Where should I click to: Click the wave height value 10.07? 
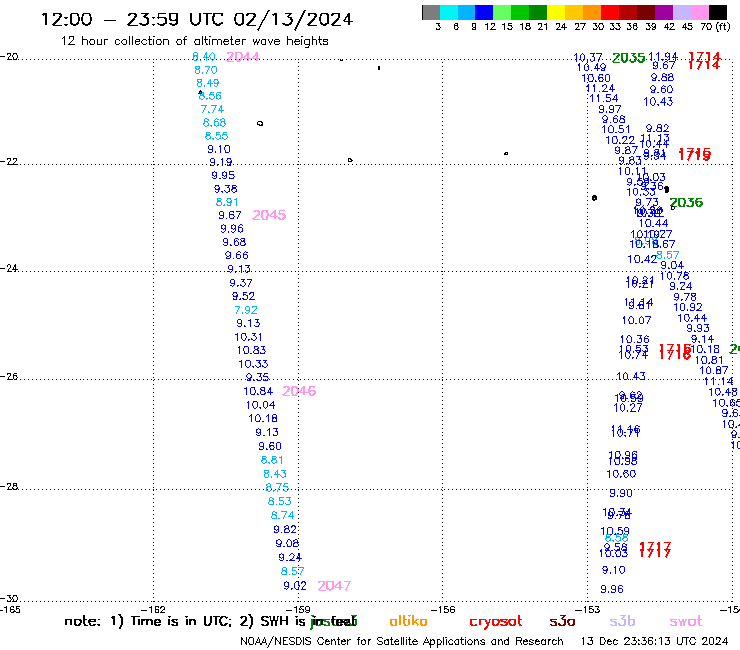(x=637, y=321)
